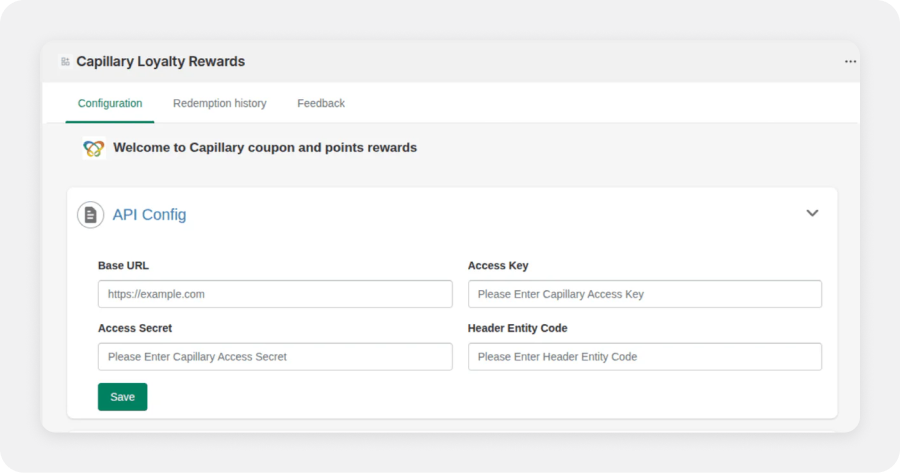
Task: Click into the Access Key field
Action: click(x=645, y=294)
